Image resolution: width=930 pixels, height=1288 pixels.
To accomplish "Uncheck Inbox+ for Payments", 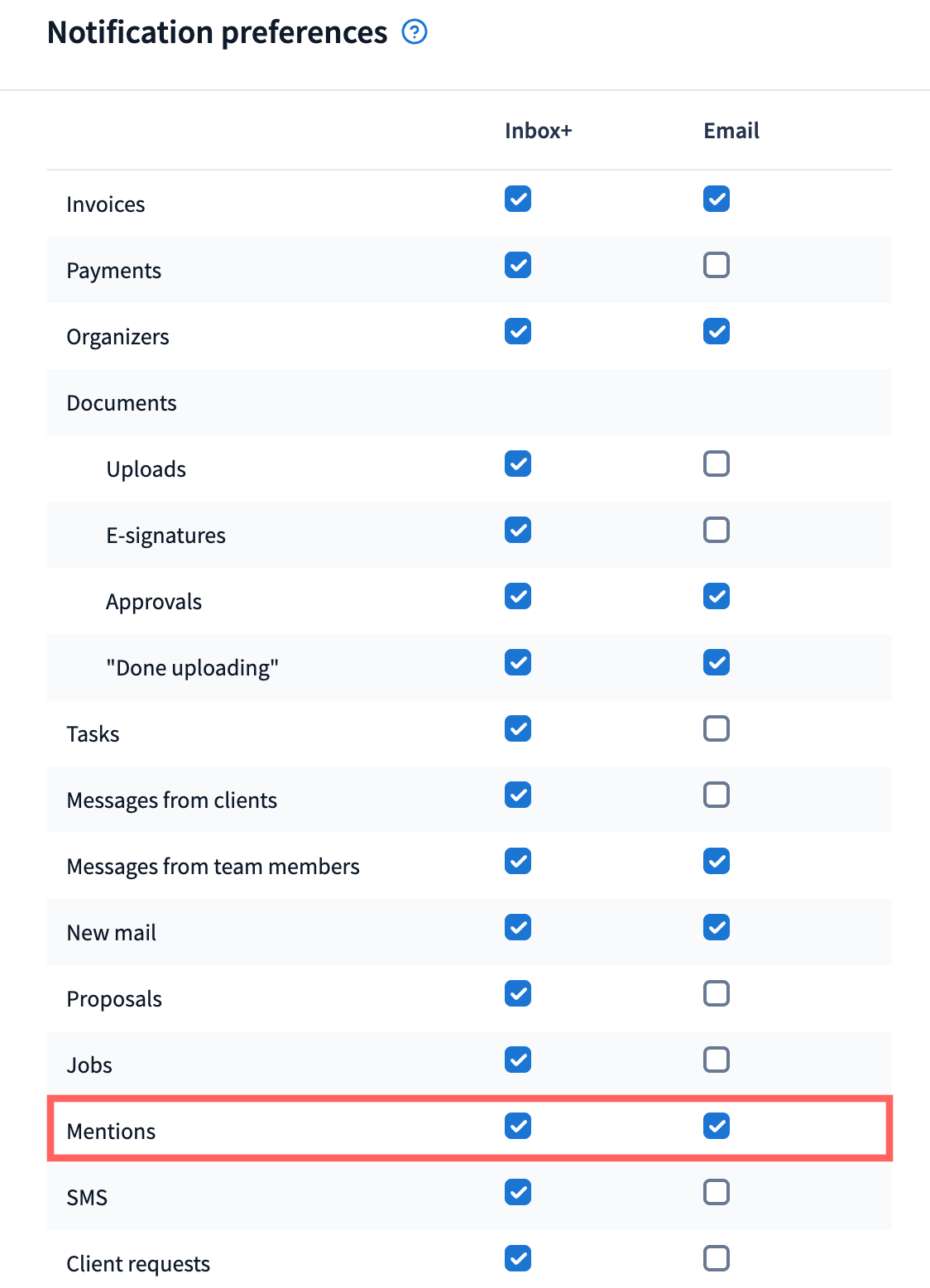I will (518, 265).
